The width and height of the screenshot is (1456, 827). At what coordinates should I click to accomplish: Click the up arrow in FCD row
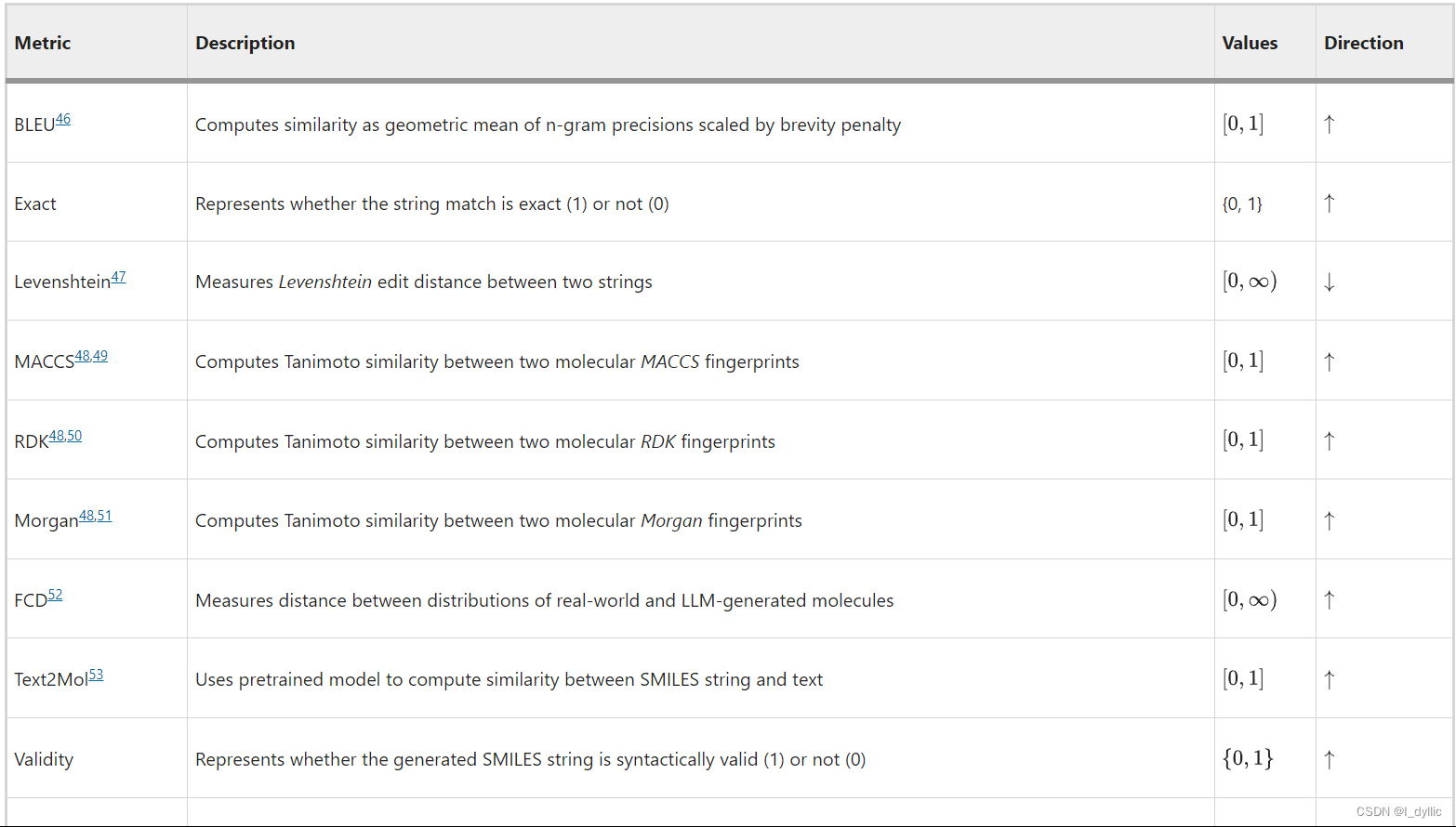tap(1330, 599)
